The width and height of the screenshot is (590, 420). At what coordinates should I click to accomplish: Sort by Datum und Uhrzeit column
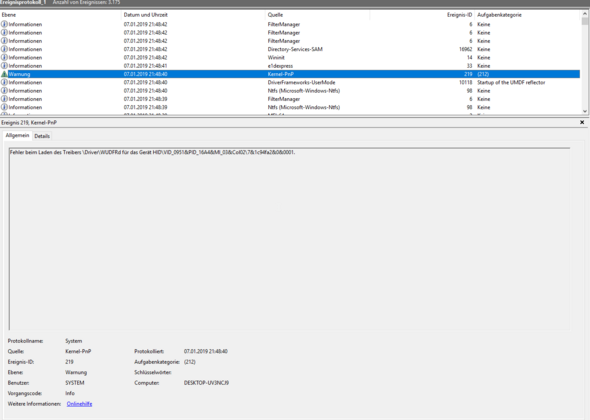(194, 15)
